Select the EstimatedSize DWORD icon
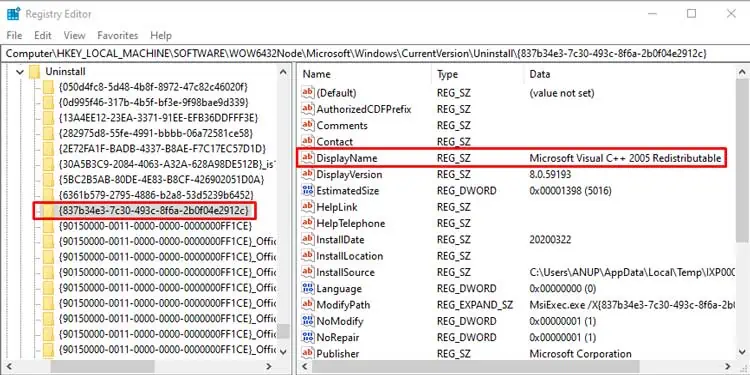 pos(308,191)
